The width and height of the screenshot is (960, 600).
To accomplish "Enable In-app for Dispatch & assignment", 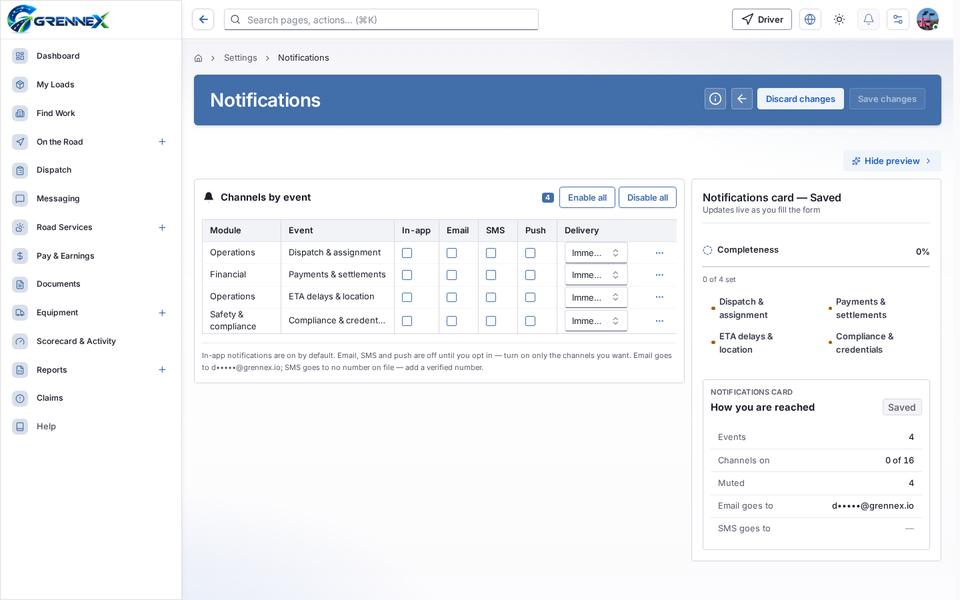I will 407,253.
